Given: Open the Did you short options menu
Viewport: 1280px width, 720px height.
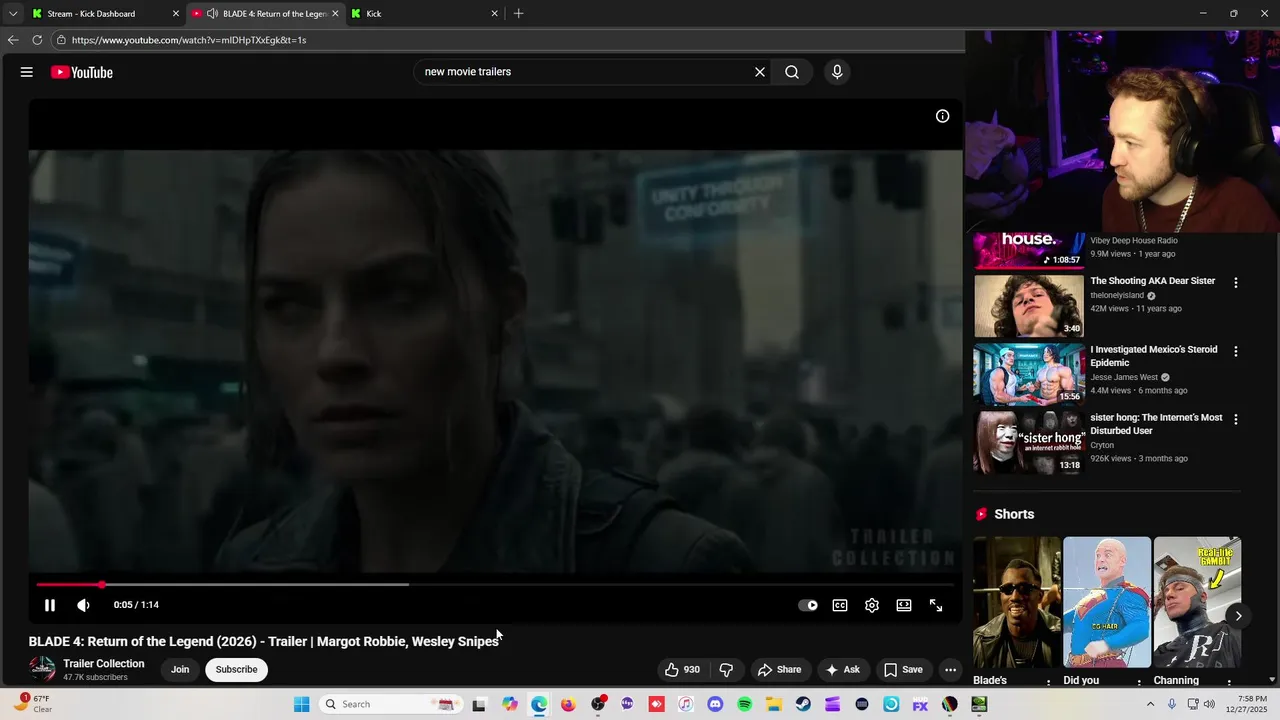Looking at the screenshot, I should point(1138,682).
